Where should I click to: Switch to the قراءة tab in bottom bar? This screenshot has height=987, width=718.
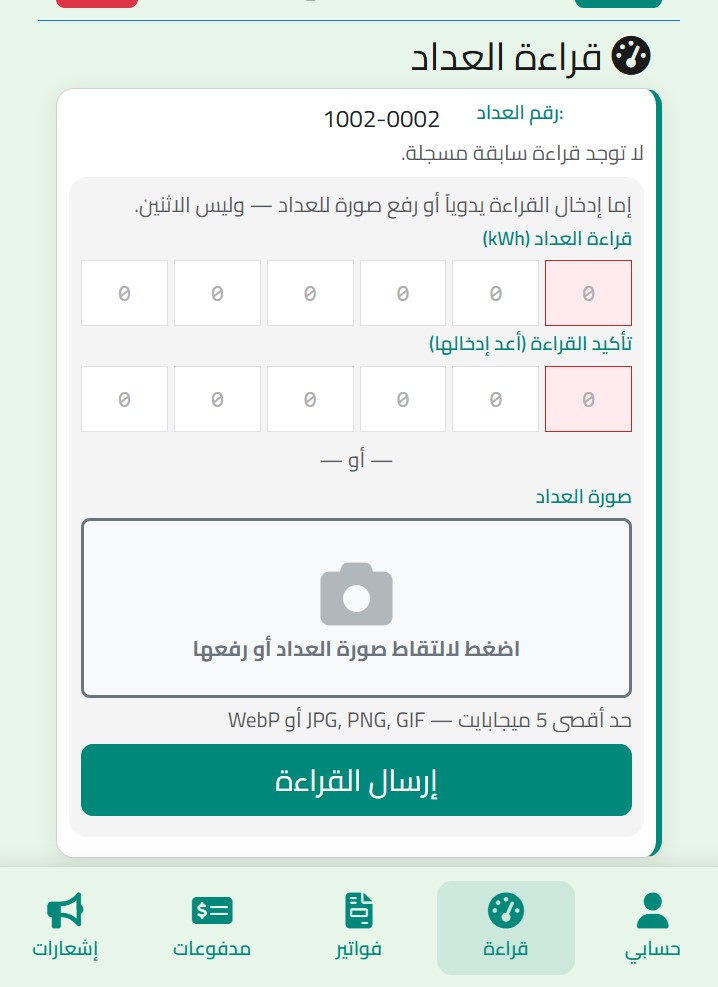pyautogui.click(x=505, y=928)
